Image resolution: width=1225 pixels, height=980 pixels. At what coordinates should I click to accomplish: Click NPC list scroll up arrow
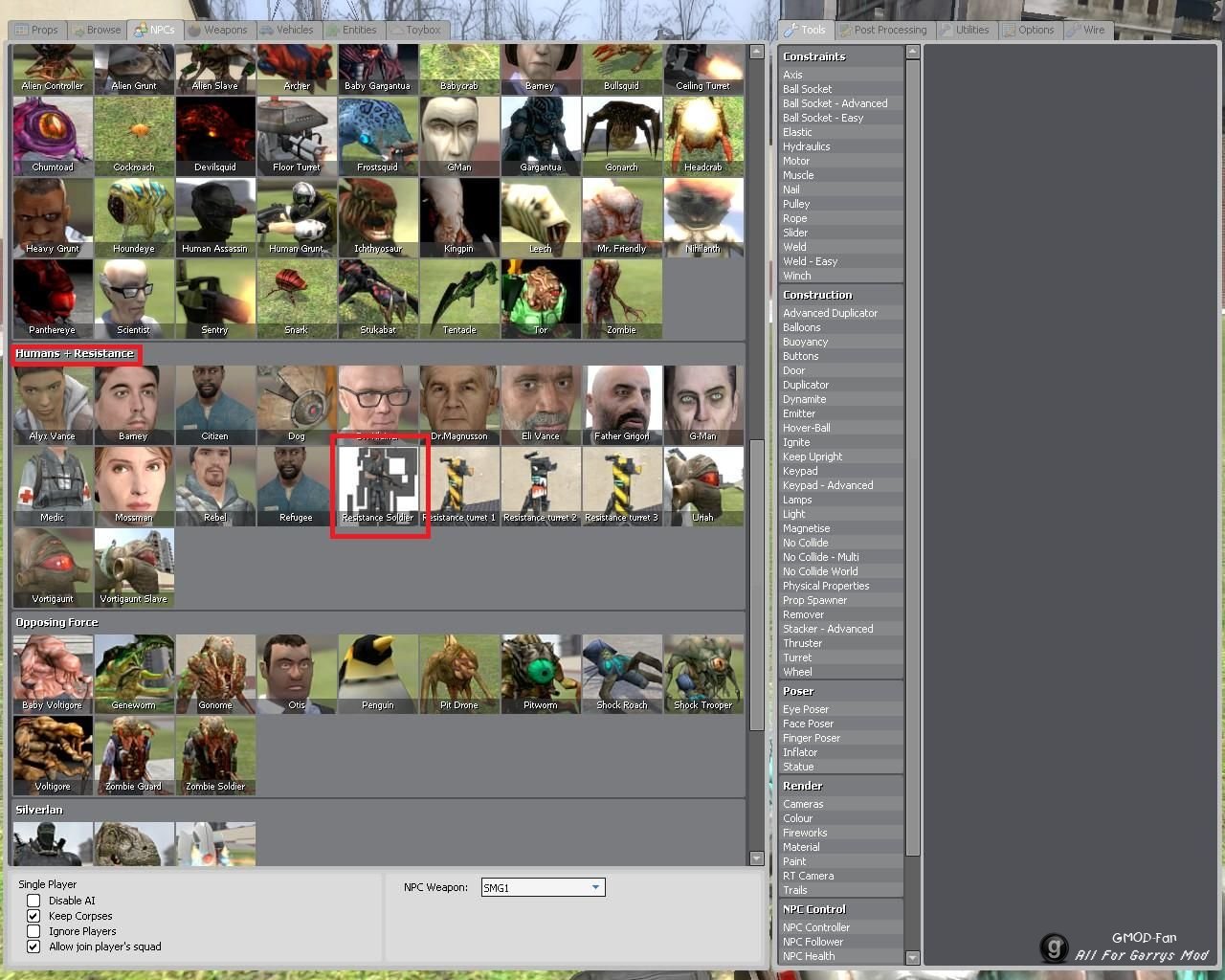[x=756, y=52]
